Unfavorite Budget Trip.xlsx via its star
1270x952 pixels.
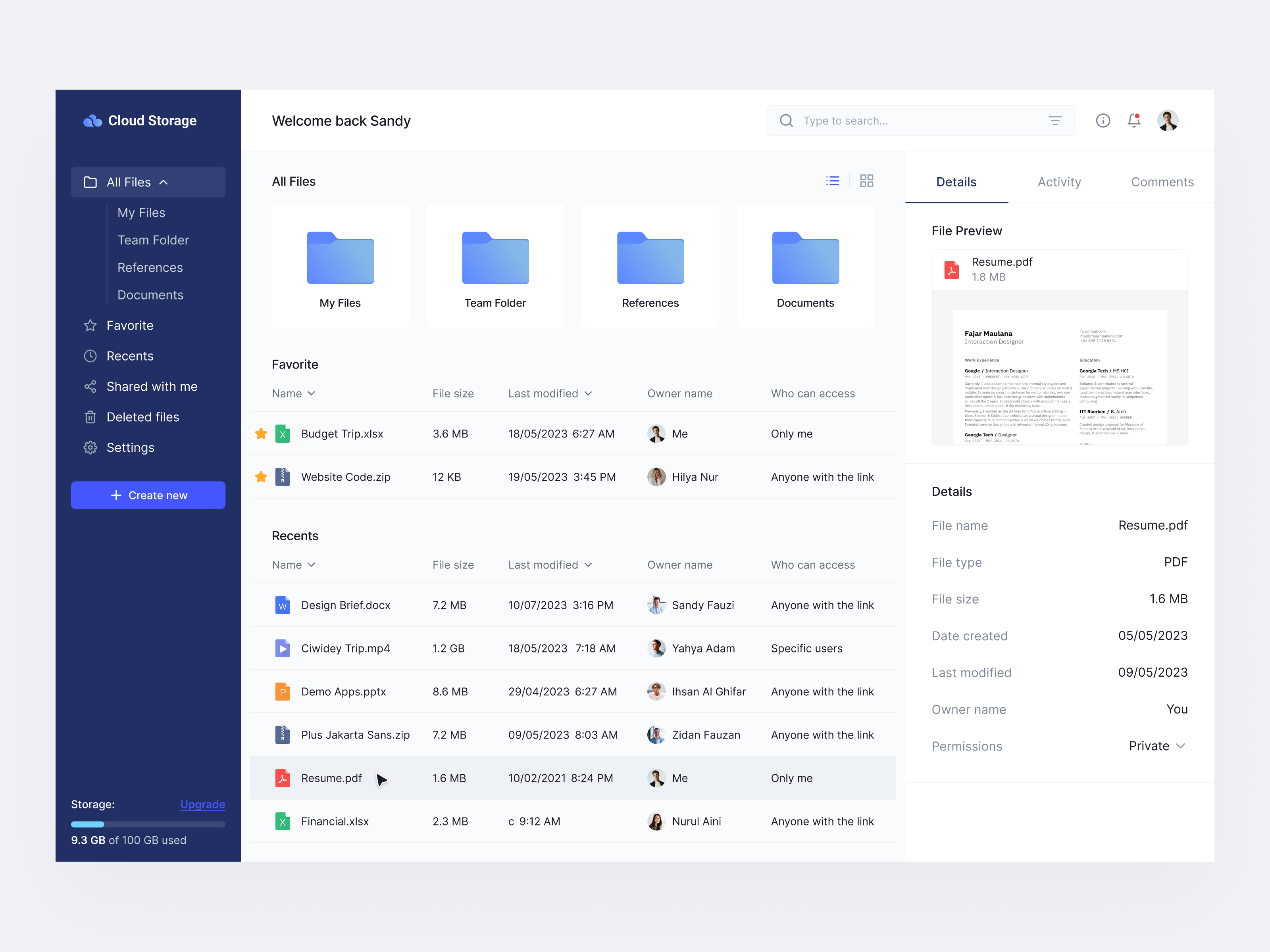coord(261,434)
